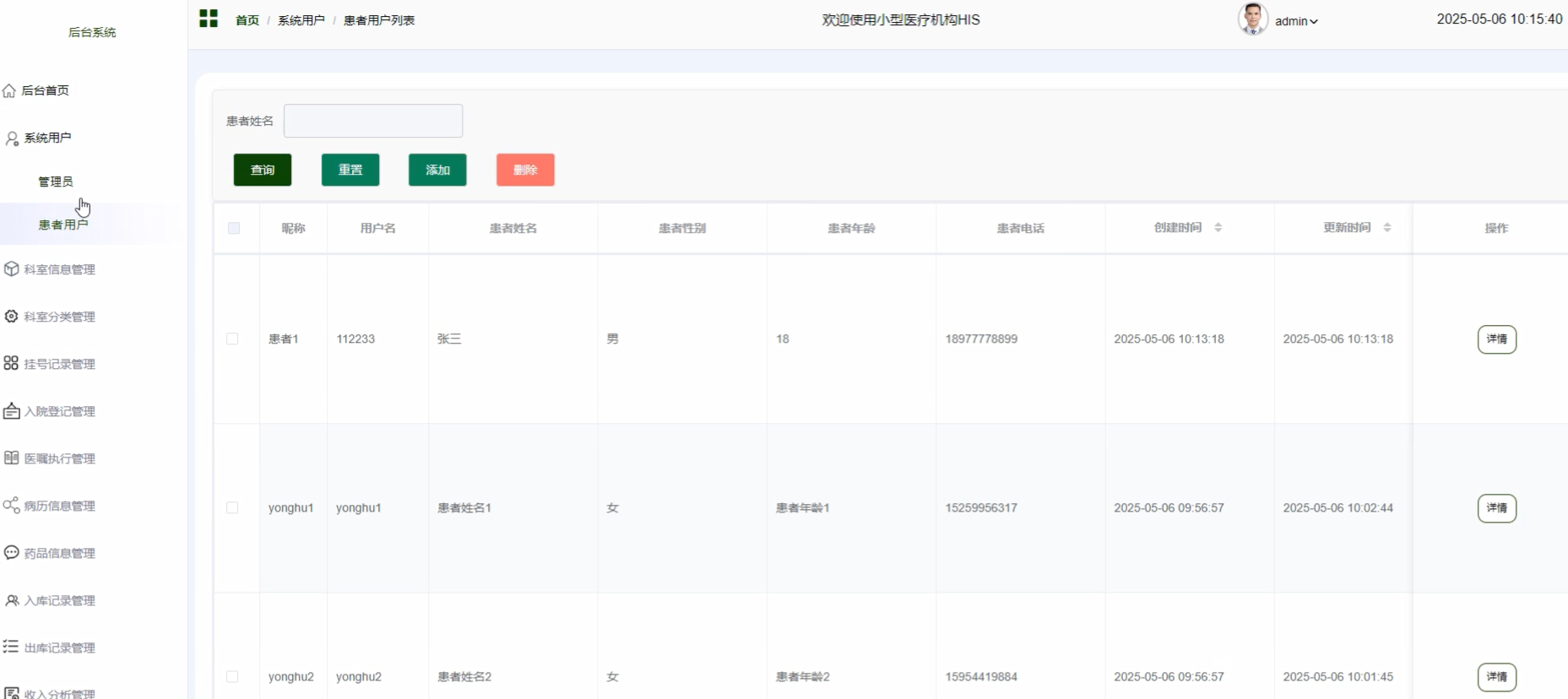Click phone number 15259956317

pos(981,507)
